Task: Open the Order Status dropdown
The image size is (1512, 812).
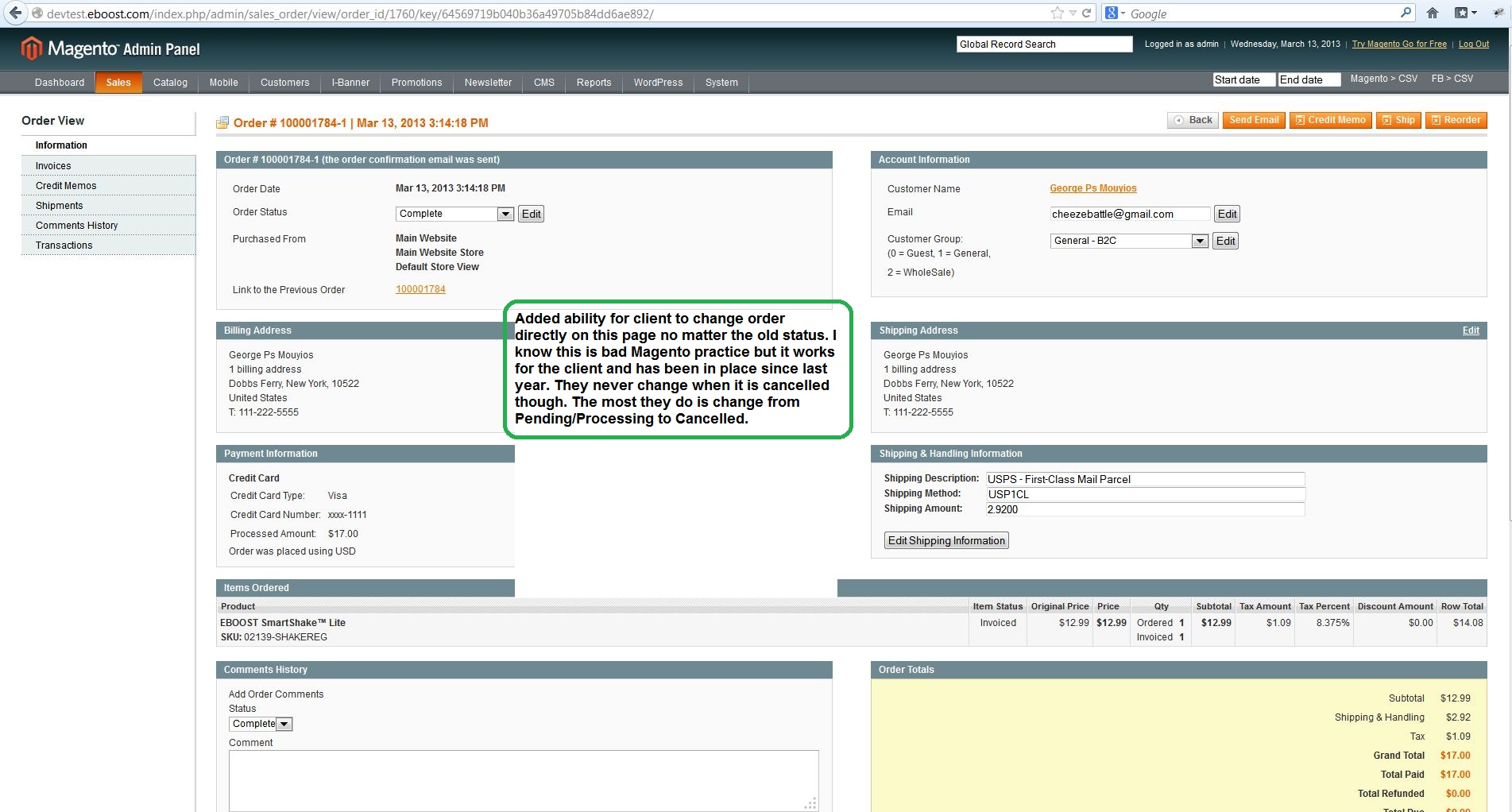Action: pos(454,214)
